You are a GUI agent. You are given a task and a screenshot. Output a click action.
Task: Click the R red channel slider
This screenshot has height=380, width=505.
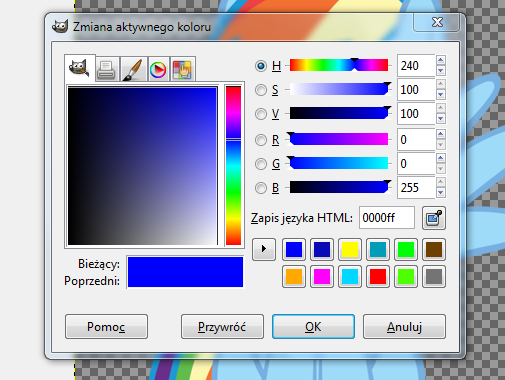[339, 139]
